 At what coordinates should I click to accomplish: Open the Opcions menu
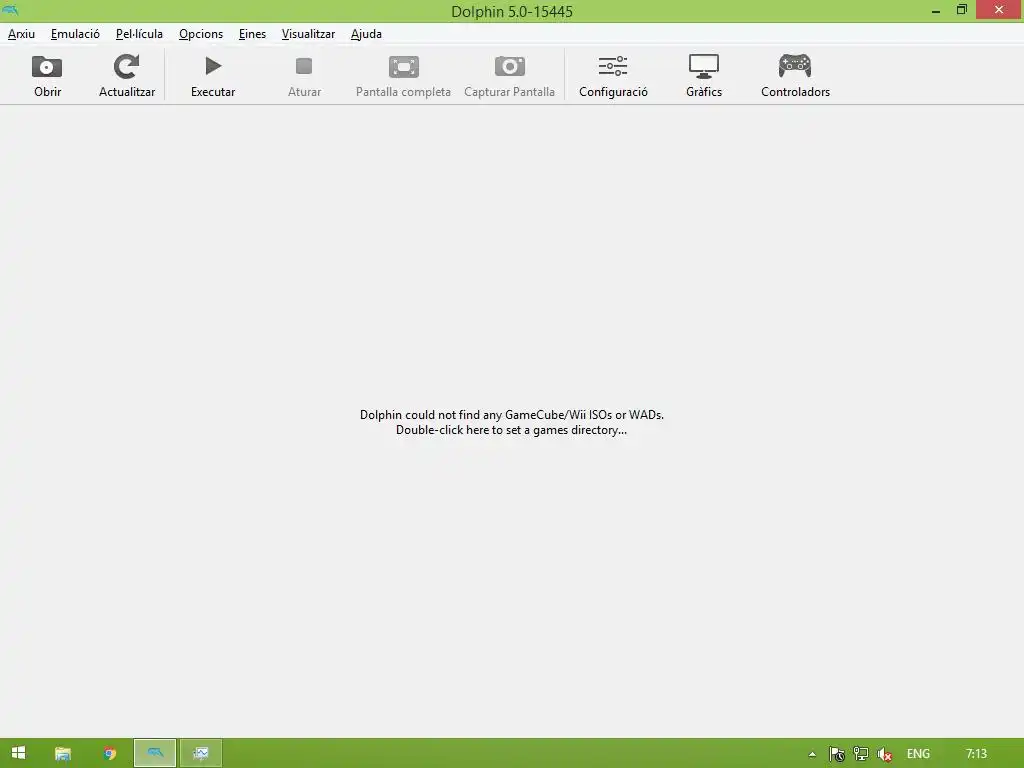(201, 34)
